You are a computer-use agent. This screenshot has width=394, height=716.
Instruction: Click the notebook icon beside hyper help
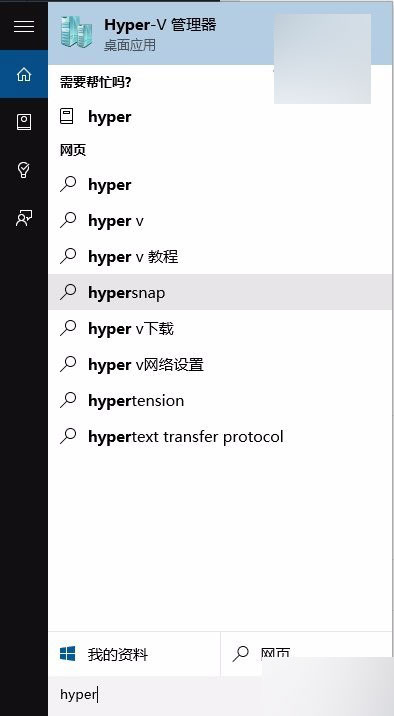67,116
